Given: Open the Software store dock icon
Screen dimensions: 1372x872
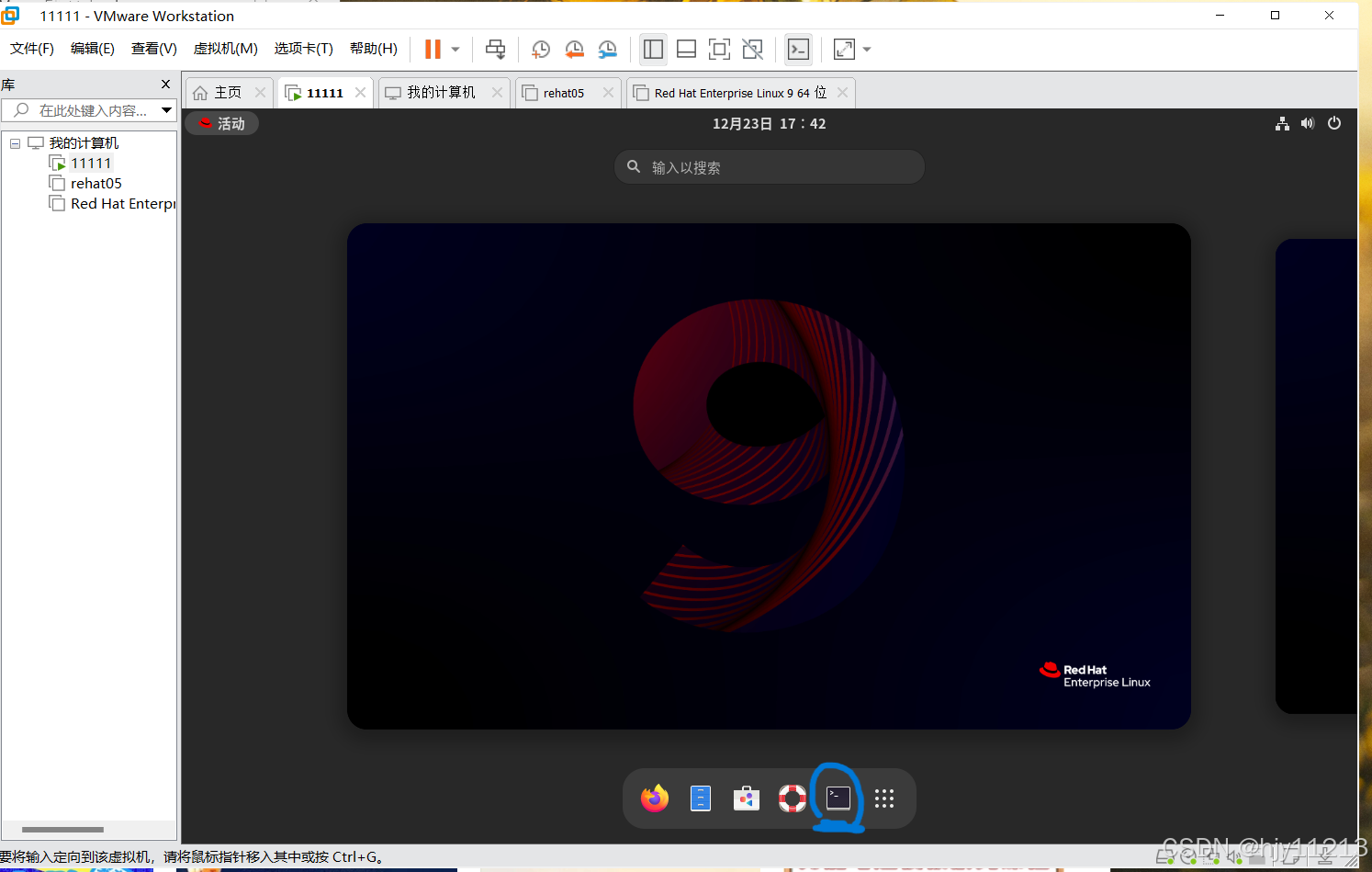Looking at the screenshot, I should pos(747,798).
